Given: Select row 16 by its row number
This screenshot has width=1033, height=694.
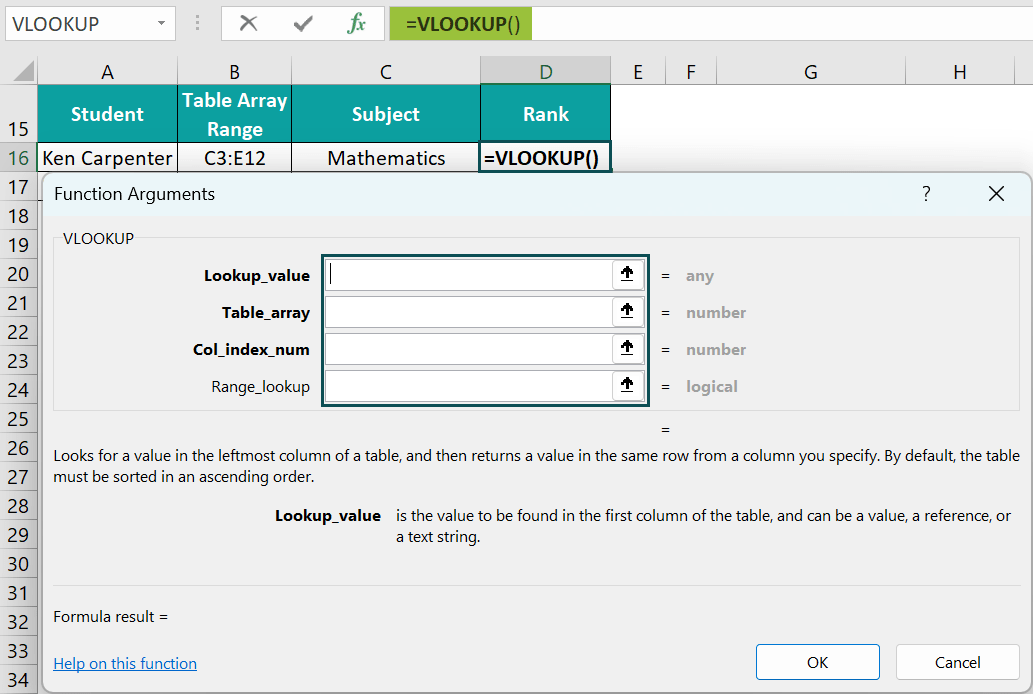Looking at the screenshot, I should click(18, 157).
